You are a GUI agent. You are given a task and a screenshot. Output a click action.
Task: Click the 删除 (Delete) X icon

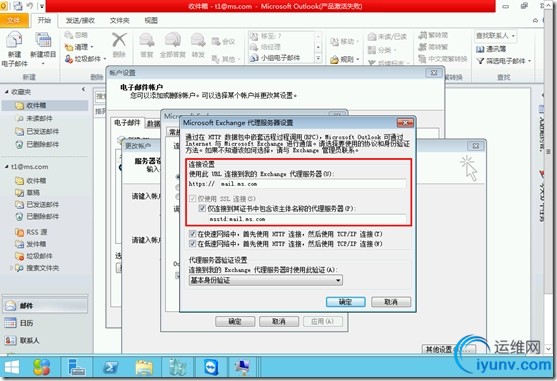coord(119,39)
